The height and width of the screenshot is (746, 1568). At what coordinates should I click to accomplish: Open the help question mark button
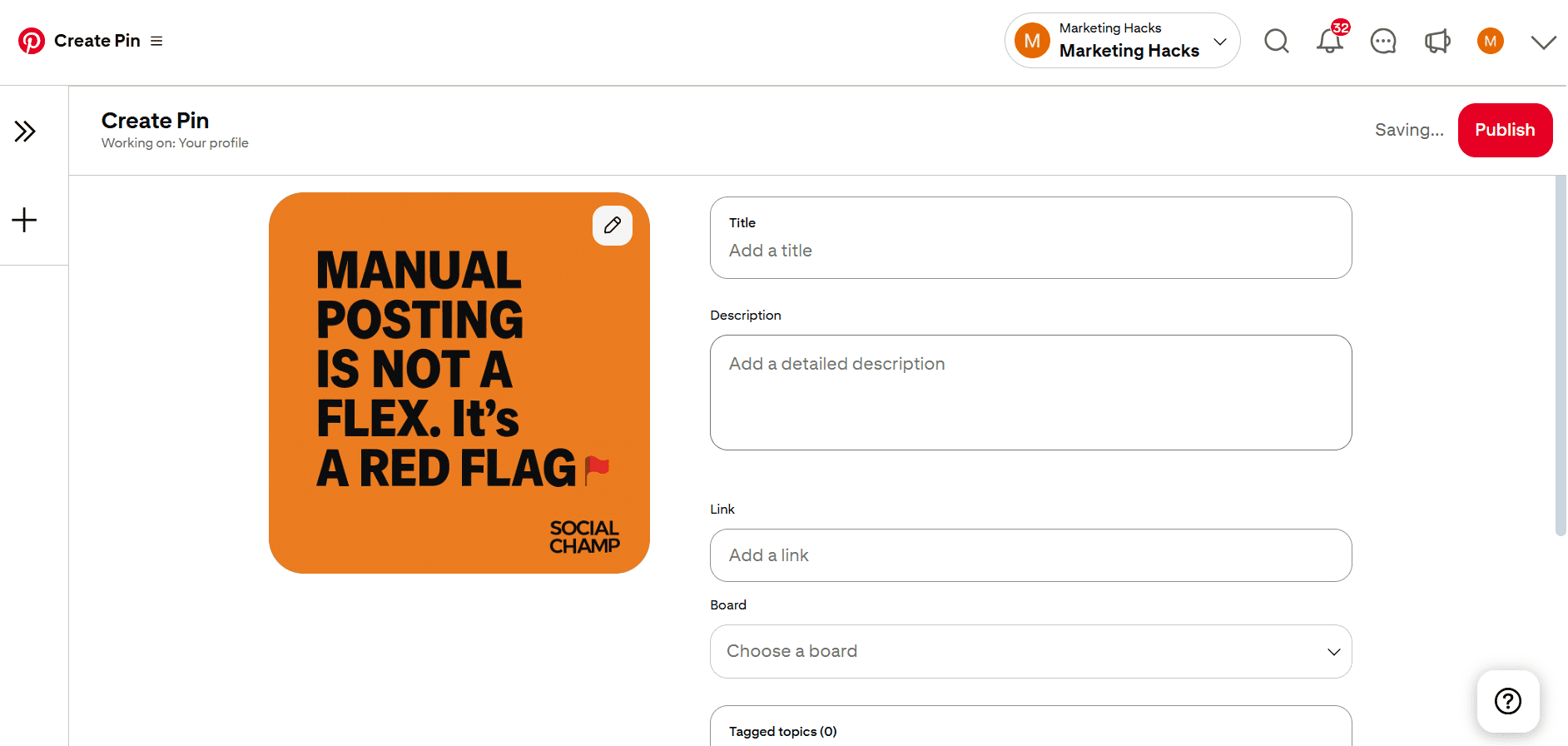click(1507, 701)
